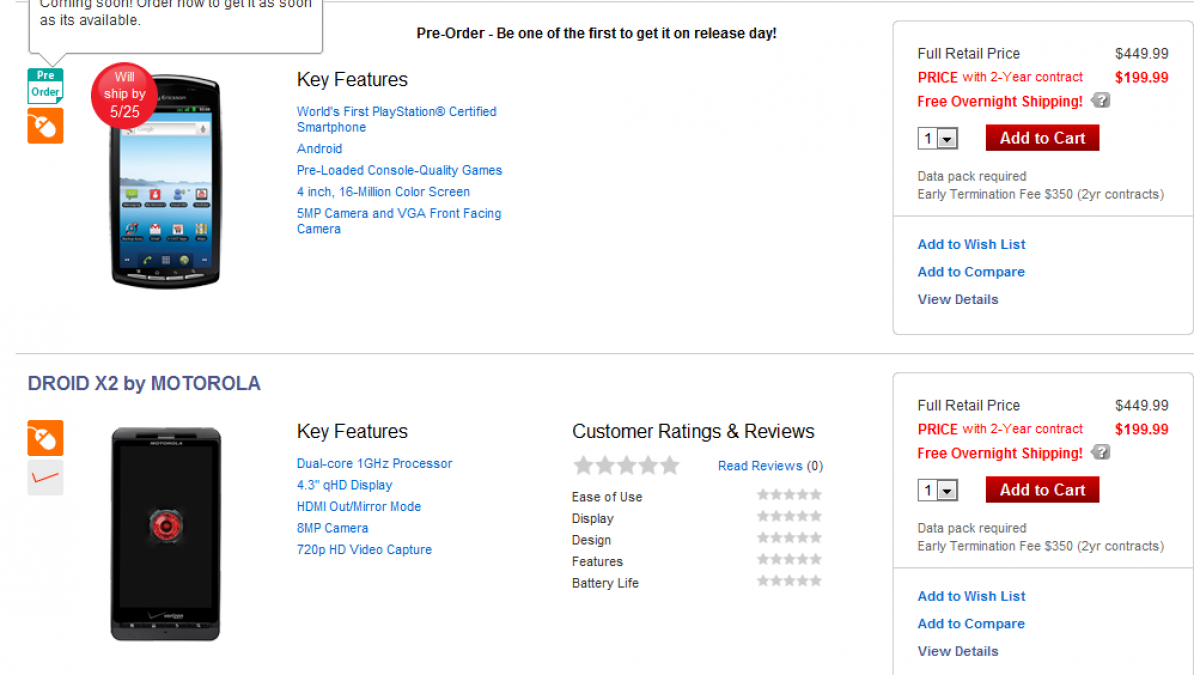Open the quantity dropdown for the pre-order phone
1200x675 pixels.
click(x=938, y=139)
